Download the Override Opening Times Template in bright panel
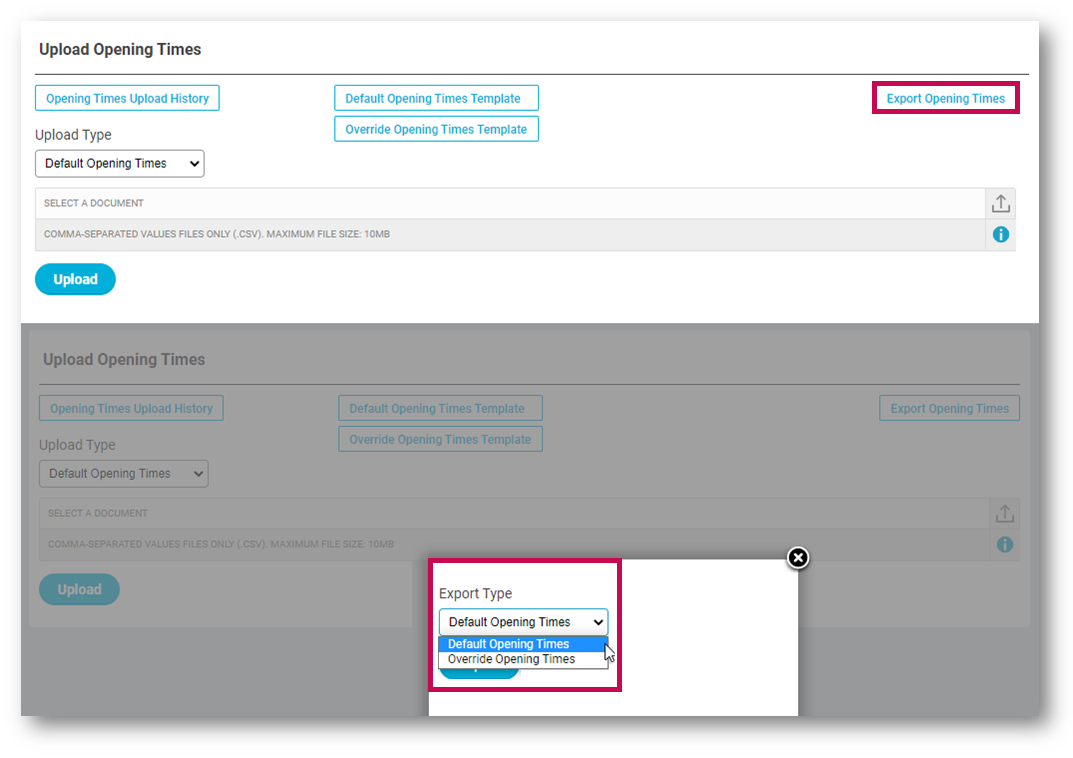The width and height of the screenshot is (1073, 758). pyautogui.click(x=435, y=129)
